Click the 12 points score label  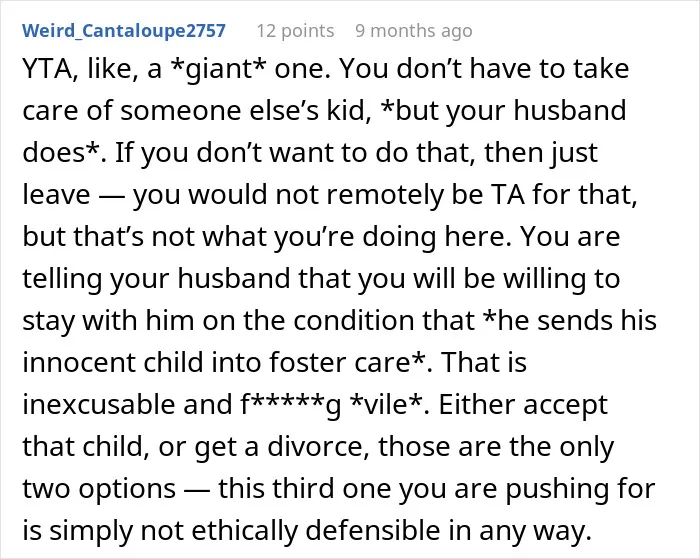tap(295, 31)
